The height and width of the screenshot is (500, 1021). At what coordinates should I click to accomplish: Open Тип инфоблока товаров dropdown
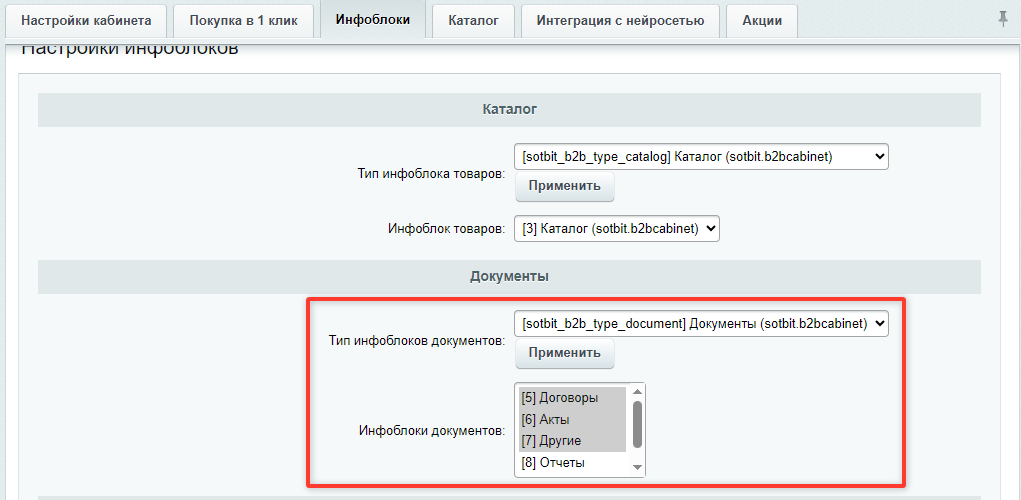[701, 157]
